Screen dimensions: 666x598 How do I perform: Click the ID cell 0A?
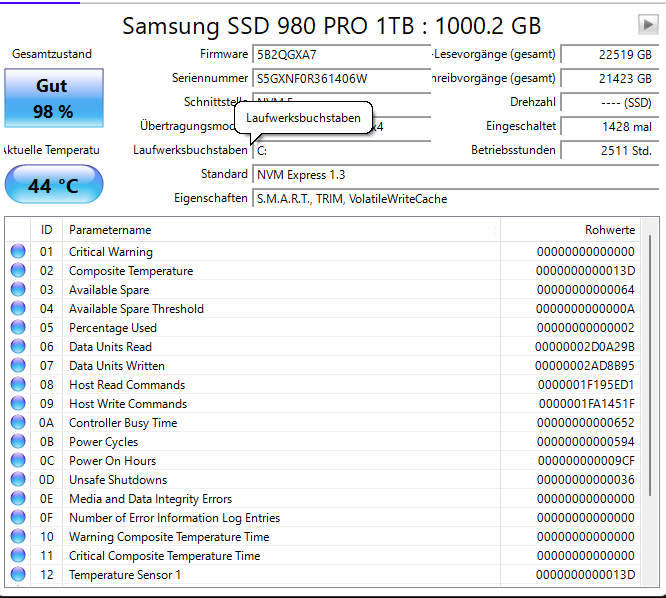tap(46, 423)
